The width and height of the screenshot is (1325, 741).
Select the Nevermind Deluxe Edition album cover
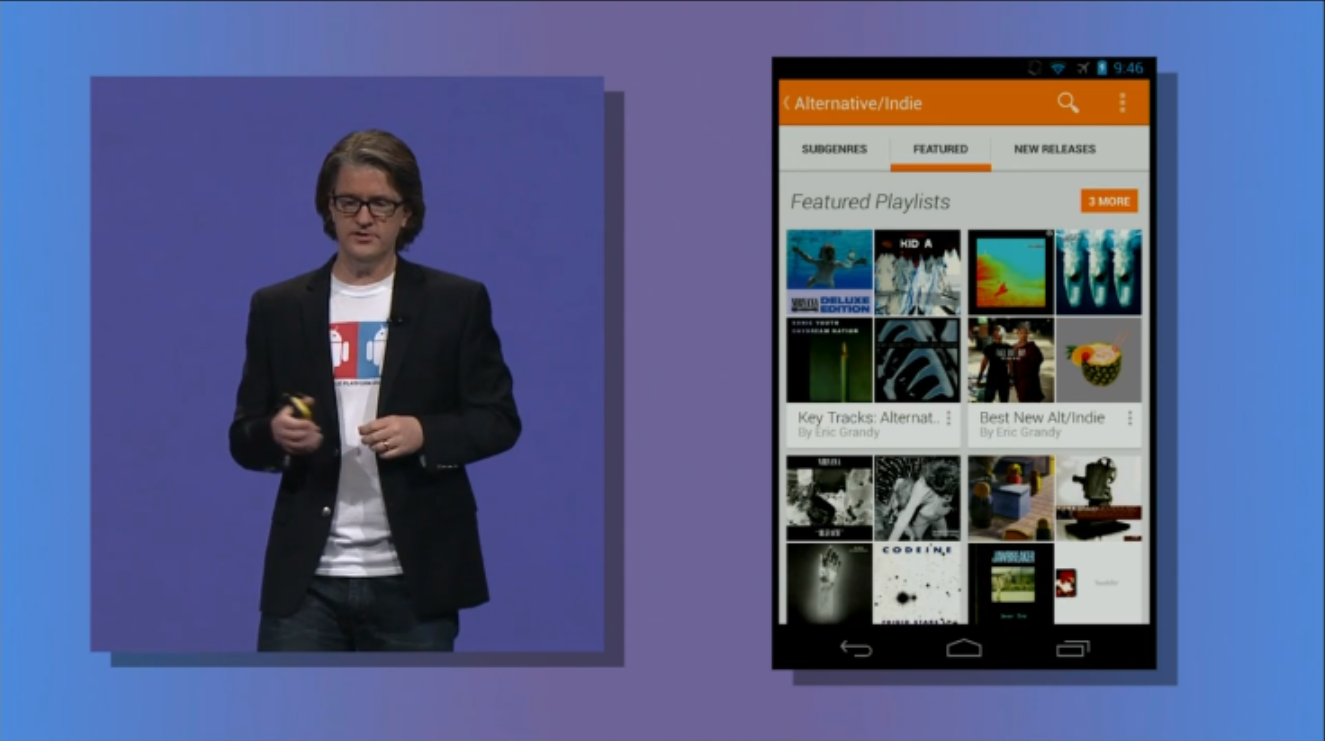point(829,272)
